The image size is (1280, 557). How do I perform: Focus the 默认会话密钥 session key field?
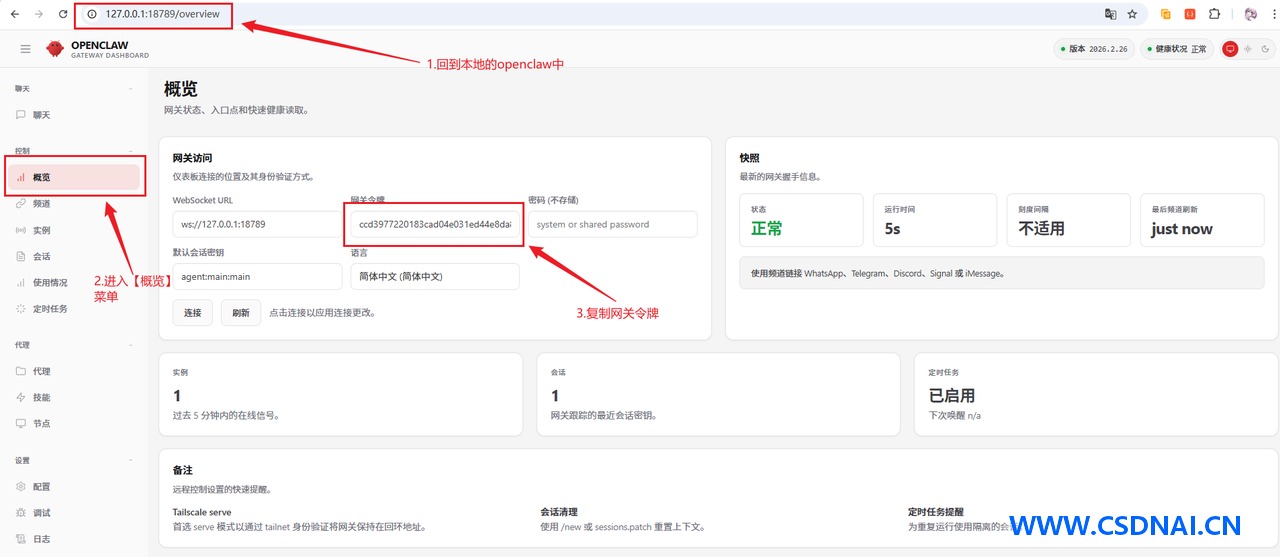coord(257,276)
